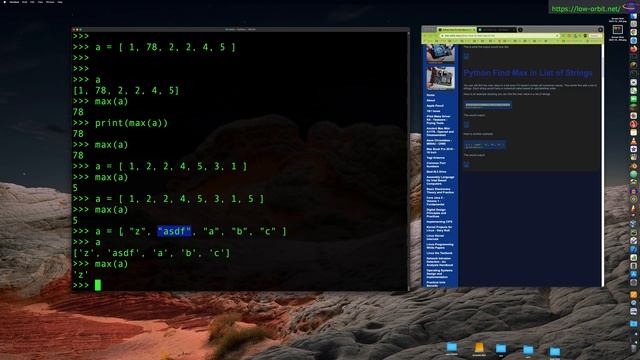Screen dimensions: 640x360
Task: Open Linux Programming White Papers link
Action: 440,246
